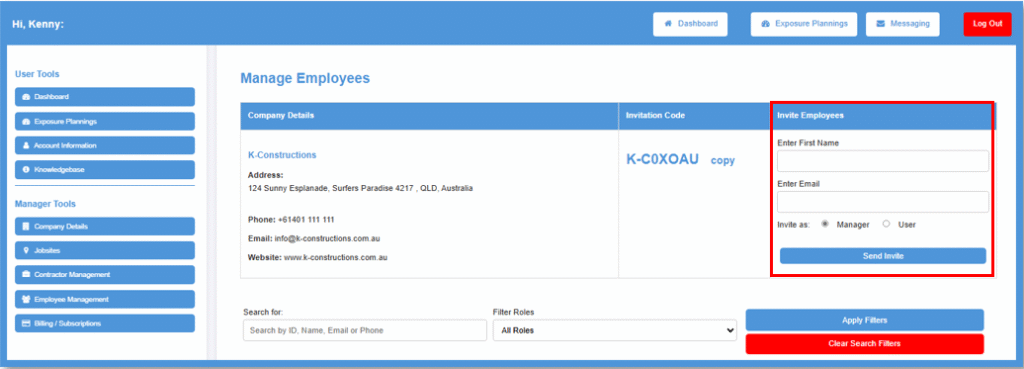Click the Manage Employees heading
This screenshot has height=369, width=1024.
[x=305, y=78]
